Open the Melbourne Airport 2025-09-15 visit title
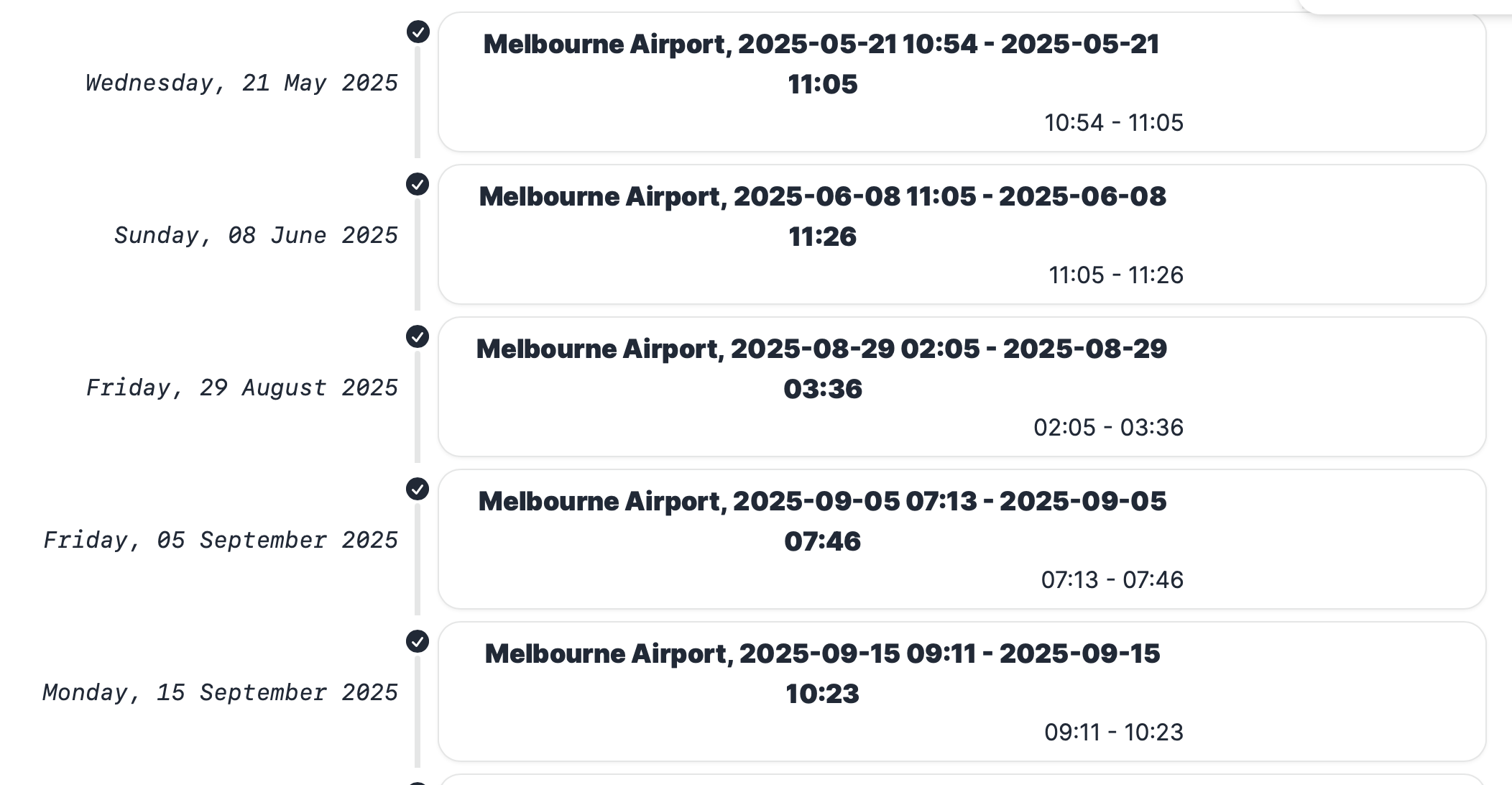Screen dimensions: 1512x785 coord(822,674)
